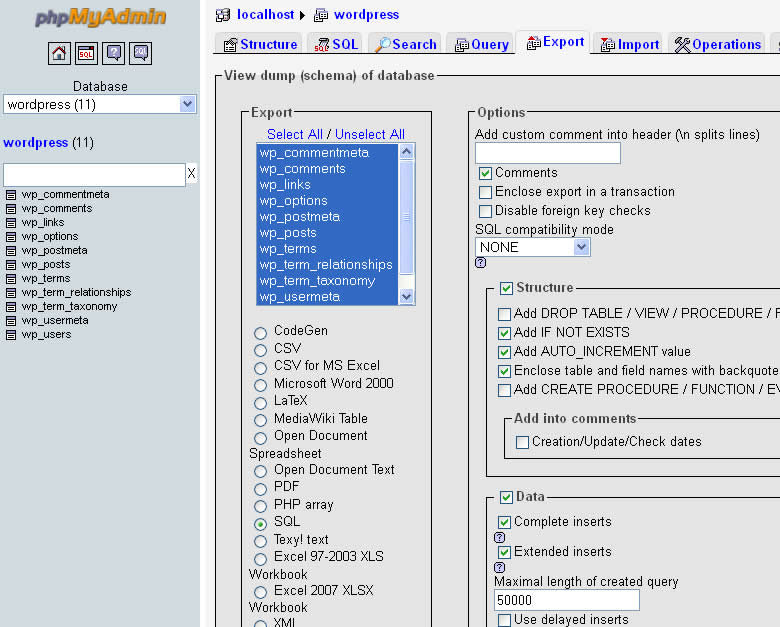Open wordpress breadcrumb link
This screenshot has height=627, width=780.
(367, 15)
